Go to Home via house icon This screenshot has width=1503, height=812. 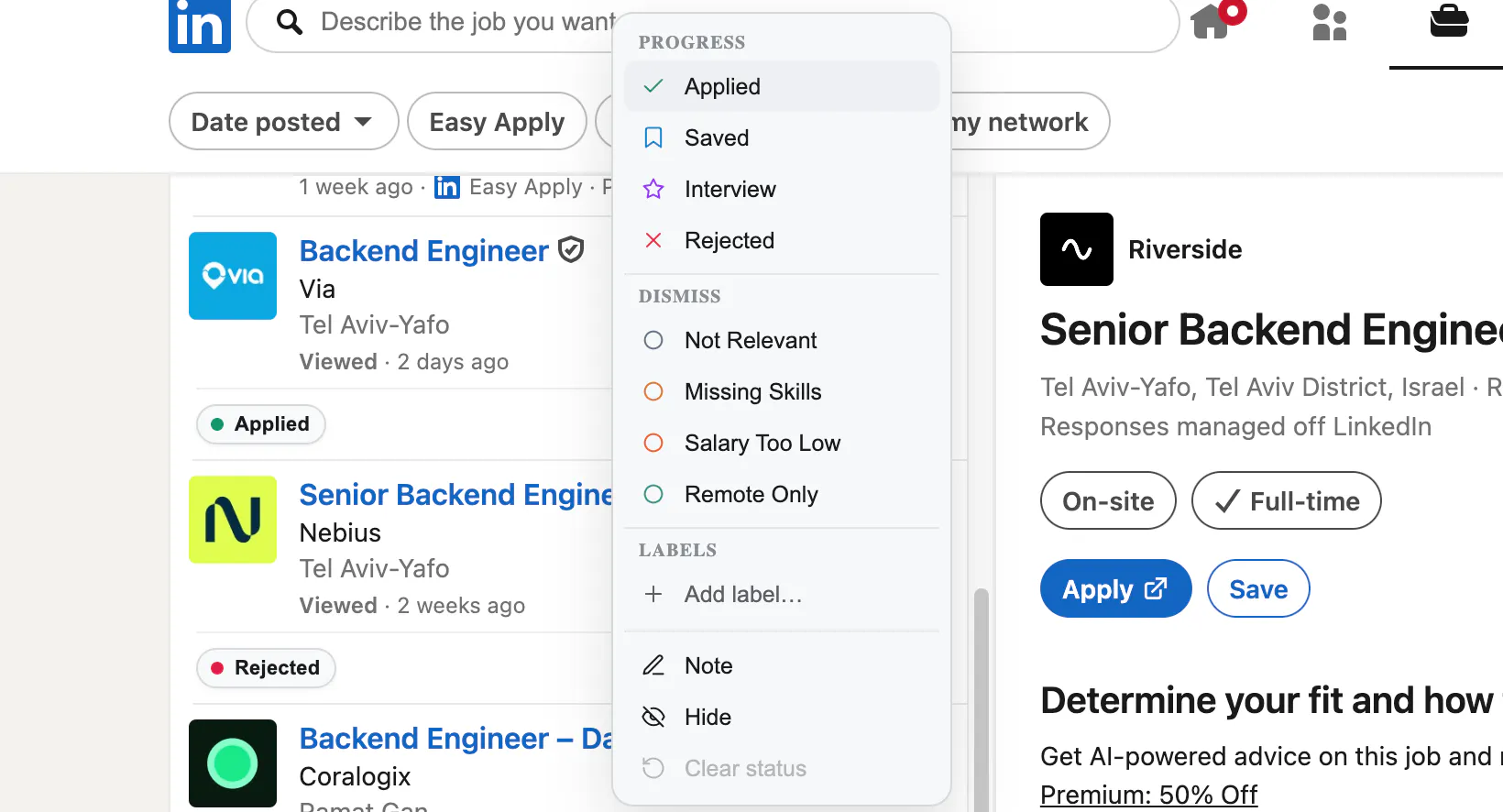tap(1210, 22)
